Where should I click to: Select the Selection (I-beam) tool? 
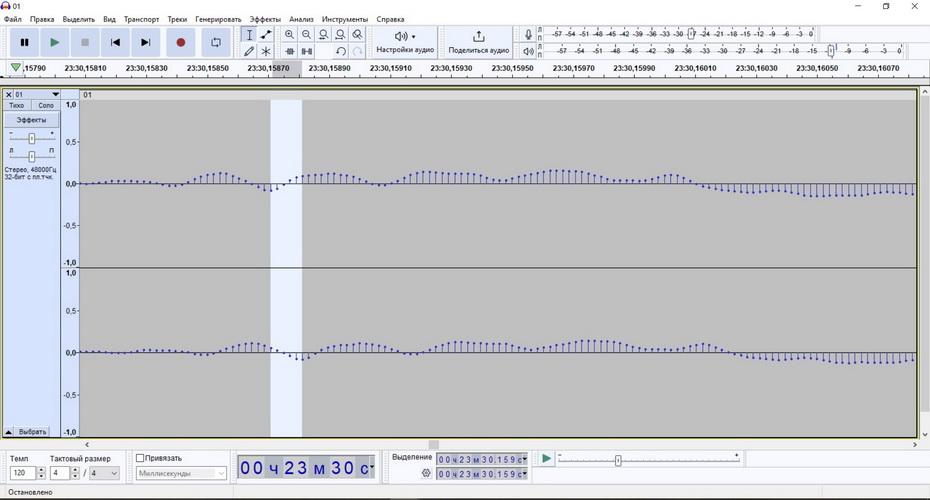(x=249, y=35)
